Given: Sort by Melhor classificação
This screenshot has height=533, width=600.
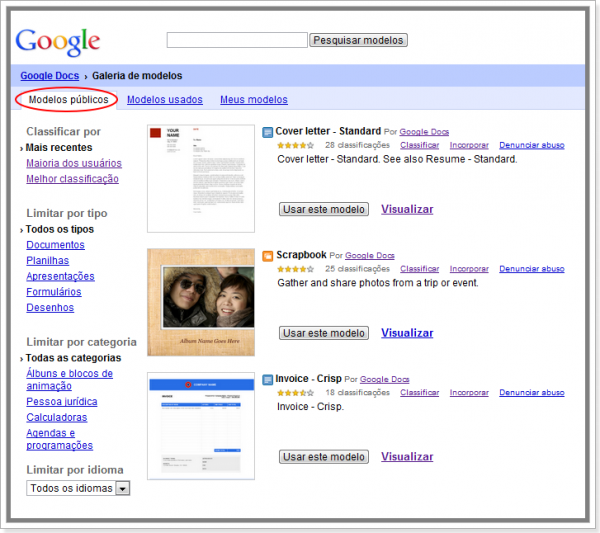Looking at the screenshot, I should tap(72, 179).
